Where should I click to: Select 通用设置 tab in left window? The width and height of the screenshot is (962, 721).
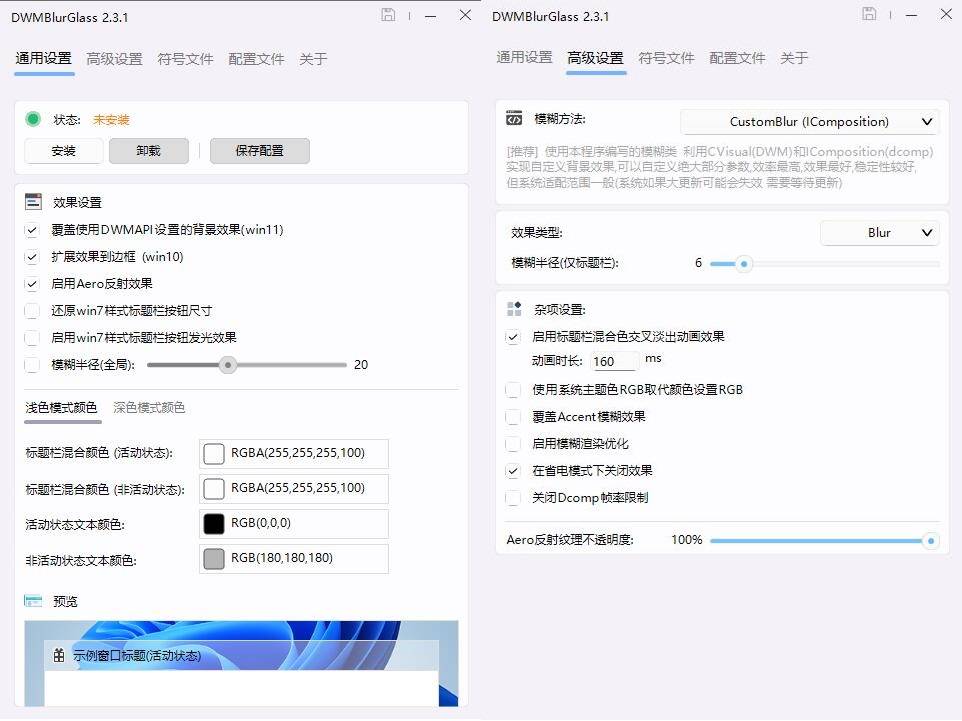tap(44, 58)
